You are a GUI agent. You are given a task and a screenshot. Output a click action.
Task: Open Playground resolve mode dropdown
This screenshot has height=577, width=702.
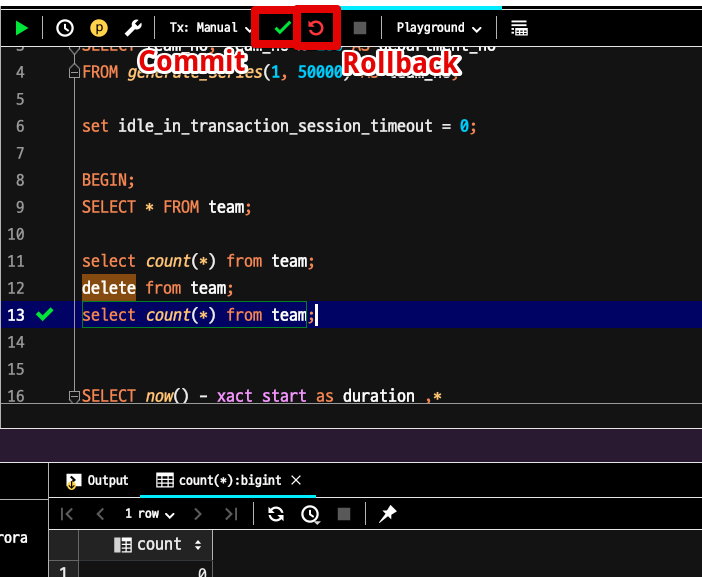(439, 28)
